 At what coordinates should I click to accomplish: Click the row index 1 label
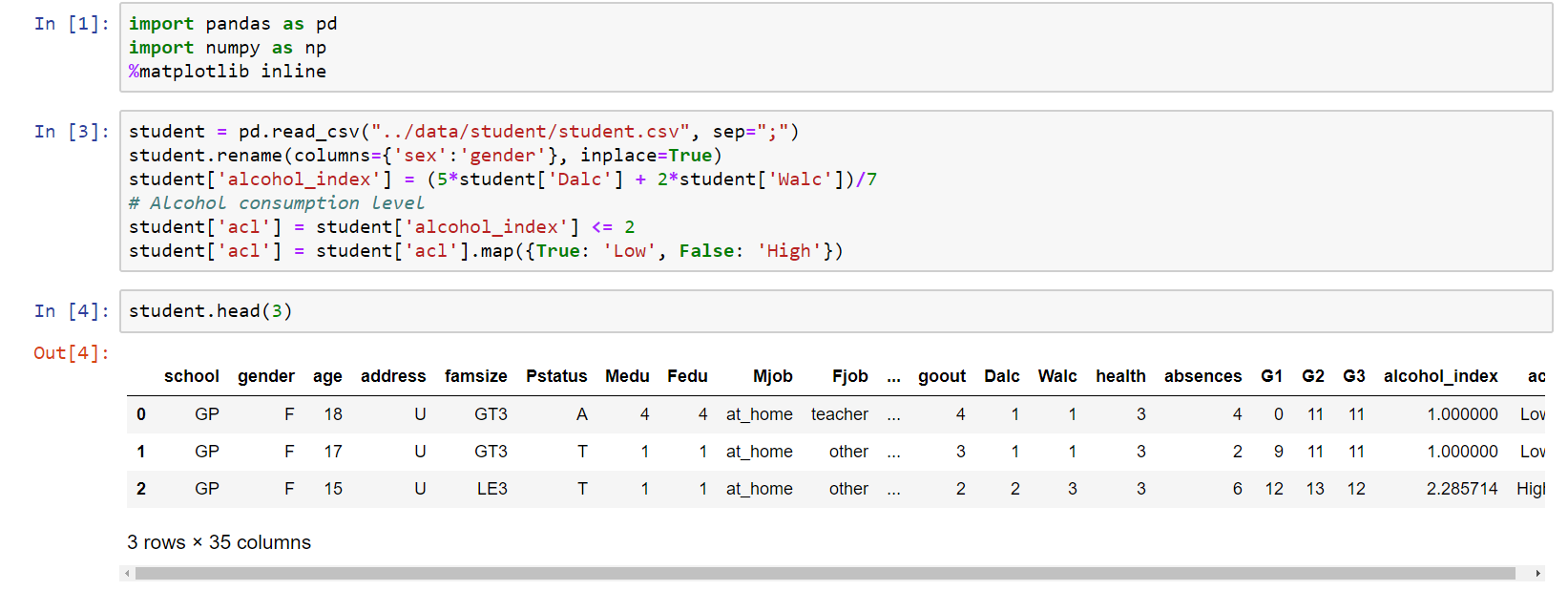(x=141, y=452)
